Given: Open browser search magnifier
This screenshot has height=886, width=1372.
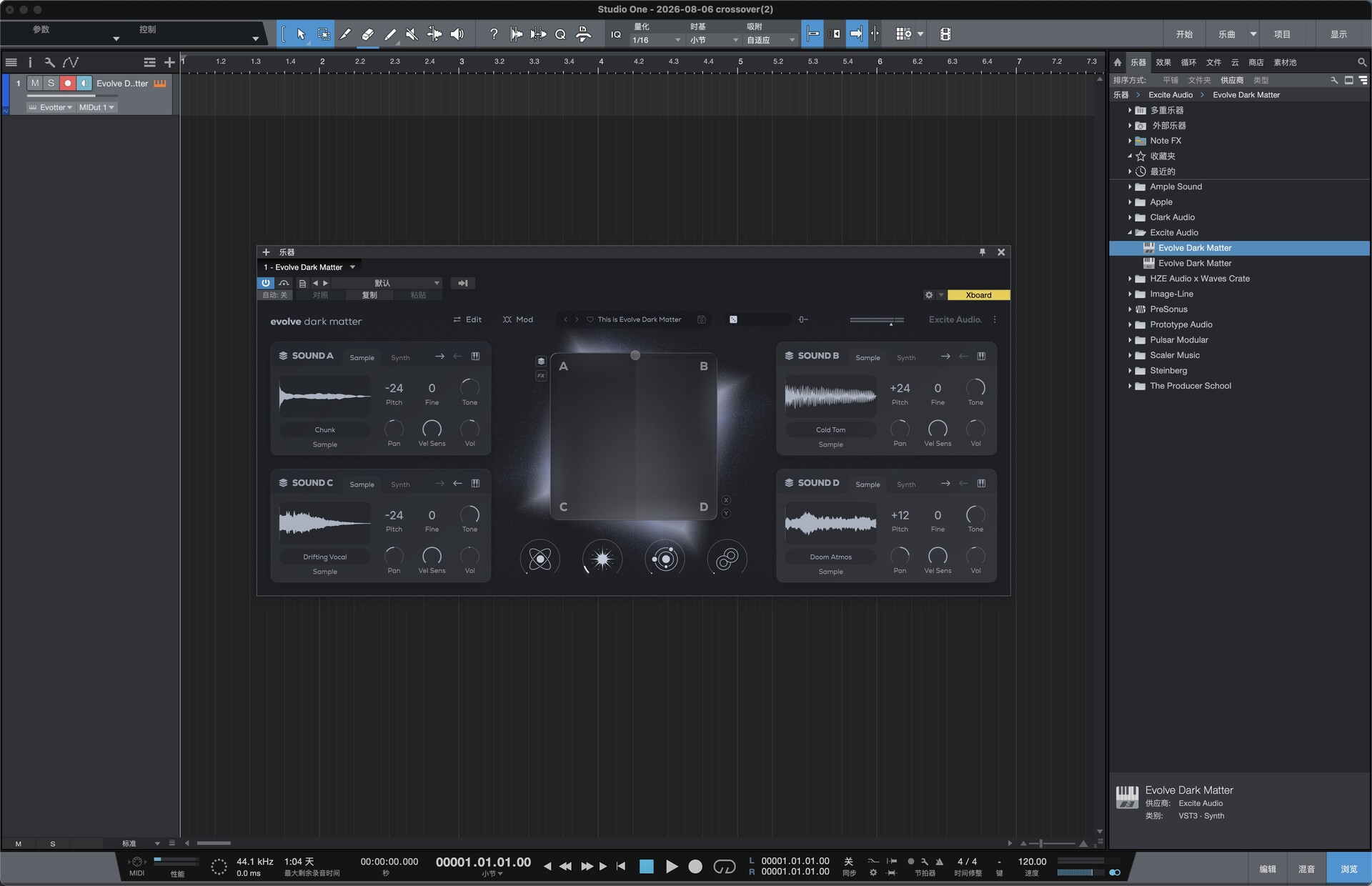Looking at the screenshot, I should tap(1361, 62).
